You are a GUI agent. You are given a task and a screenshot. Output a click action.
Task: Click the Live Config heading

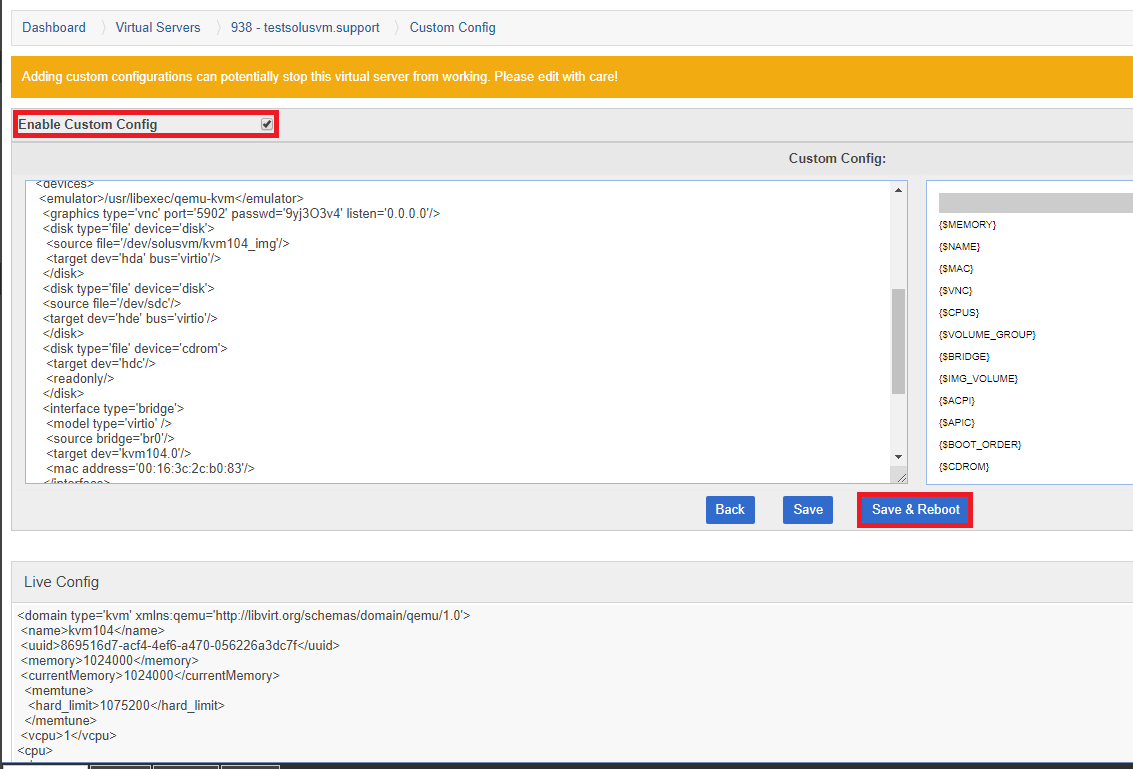[61, 582]
